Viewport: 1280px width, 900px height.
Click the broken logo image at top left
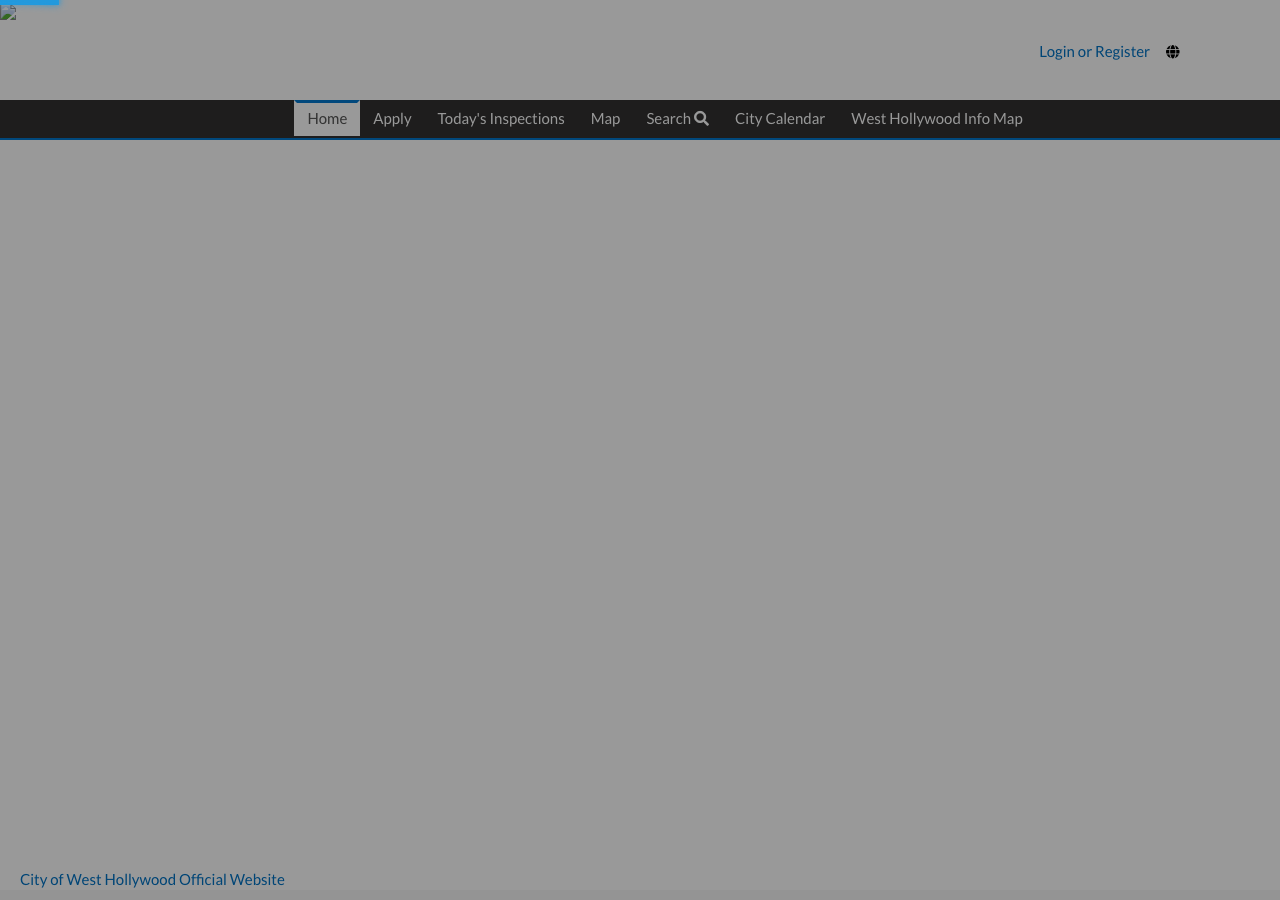coord(8,13)
